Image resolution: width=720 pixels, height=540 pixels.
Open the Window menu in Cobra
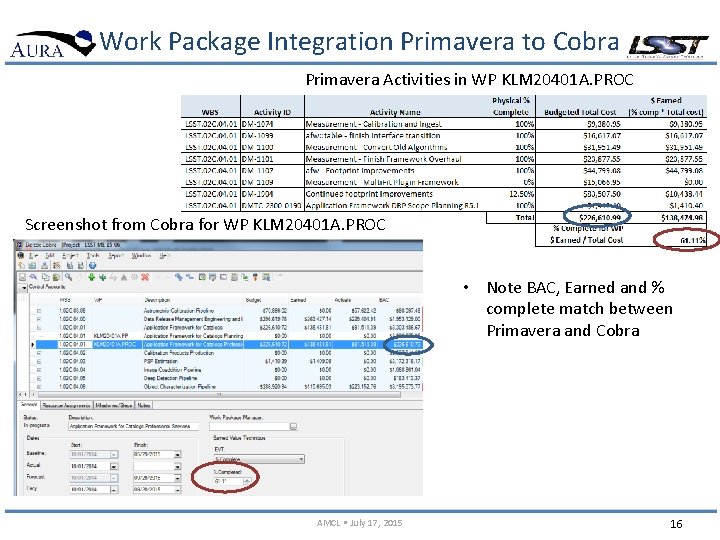[141, 256]
